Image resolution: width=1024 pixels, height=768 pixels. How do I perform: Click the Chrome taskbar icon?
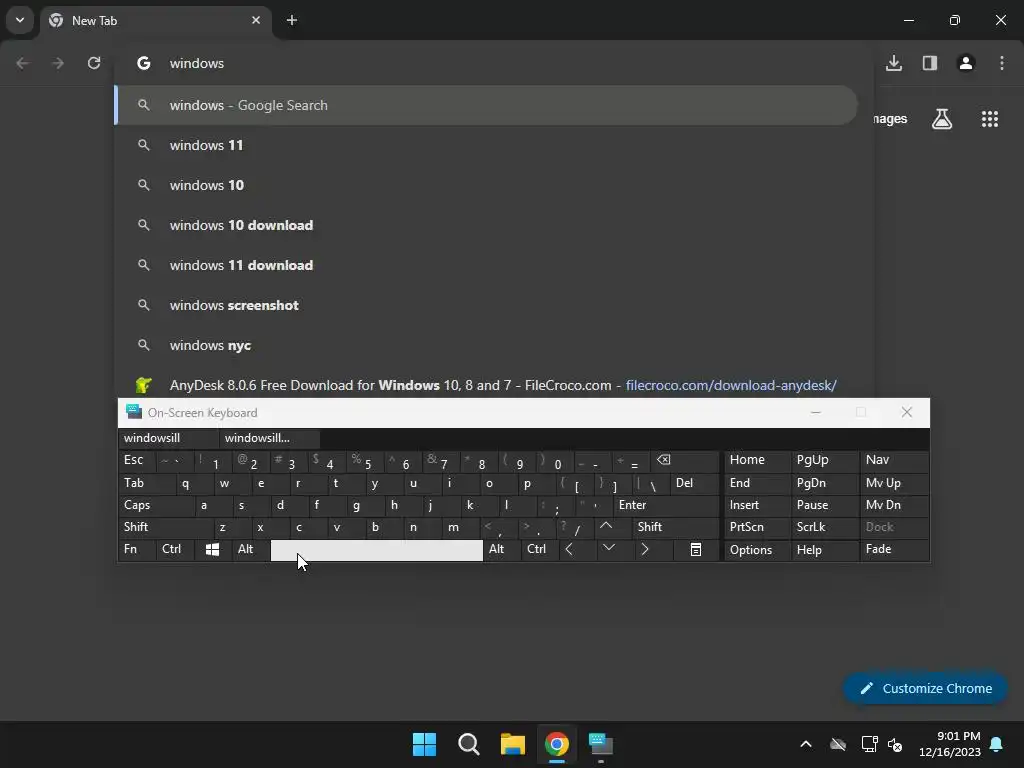coord(557,744)
